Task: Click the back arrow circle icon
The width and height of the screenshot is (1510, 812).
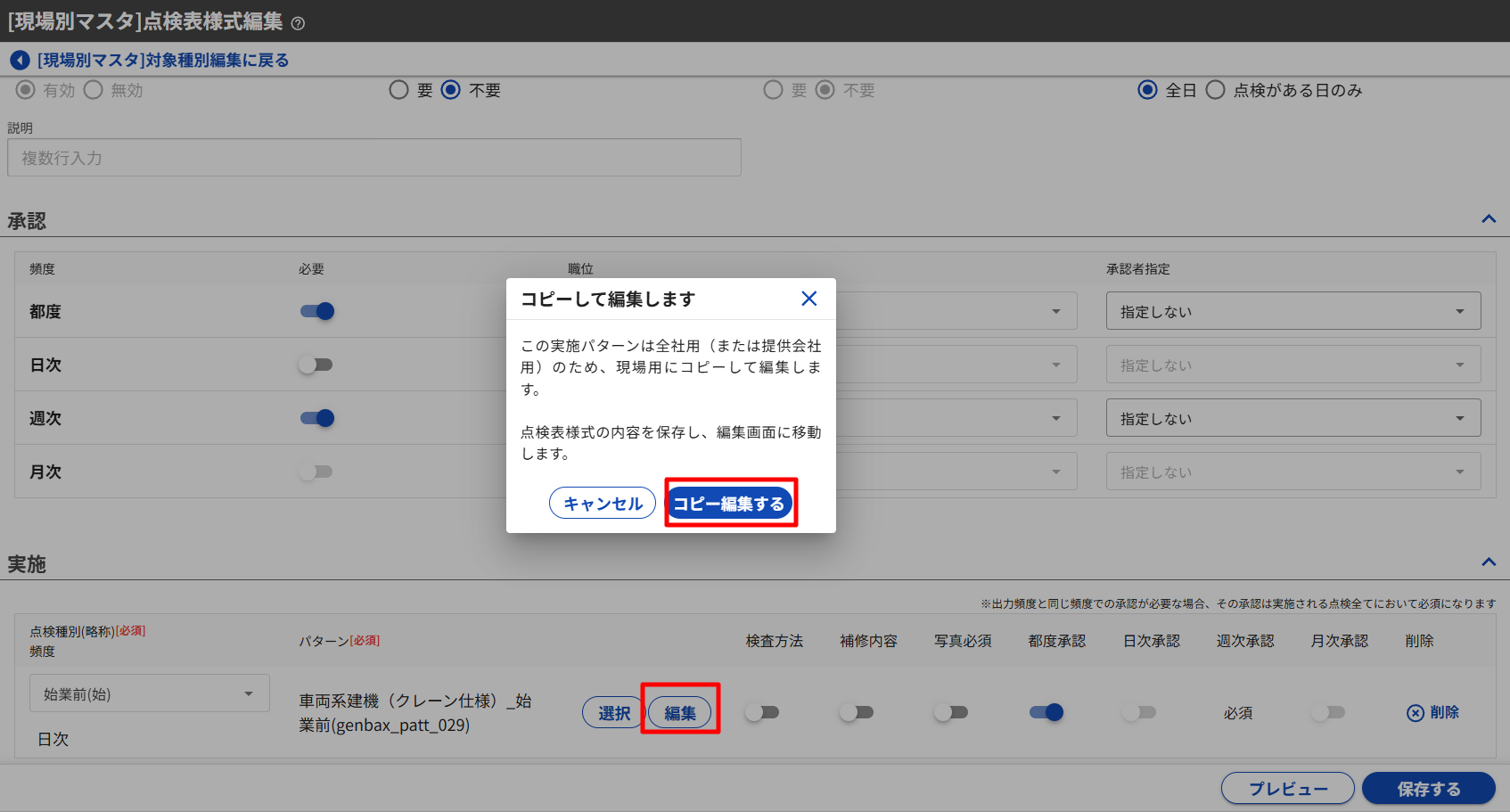Action: coord(20,61)
